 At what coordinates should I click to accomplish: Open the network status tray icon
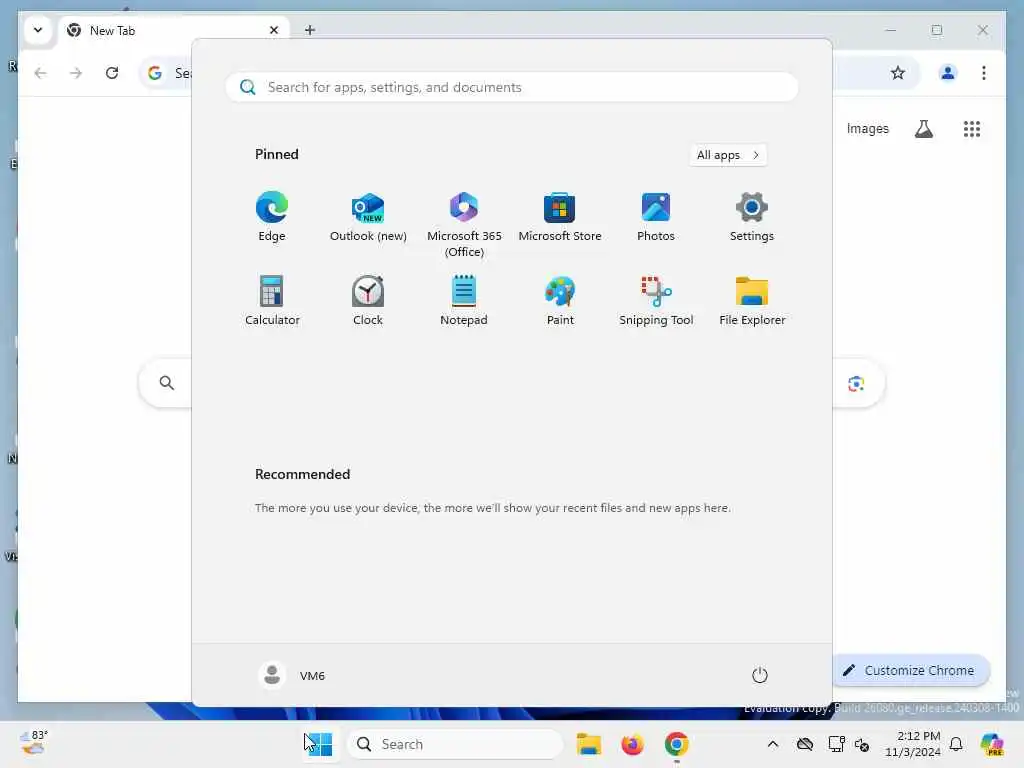pyautogui.click(x=836, y=744)
